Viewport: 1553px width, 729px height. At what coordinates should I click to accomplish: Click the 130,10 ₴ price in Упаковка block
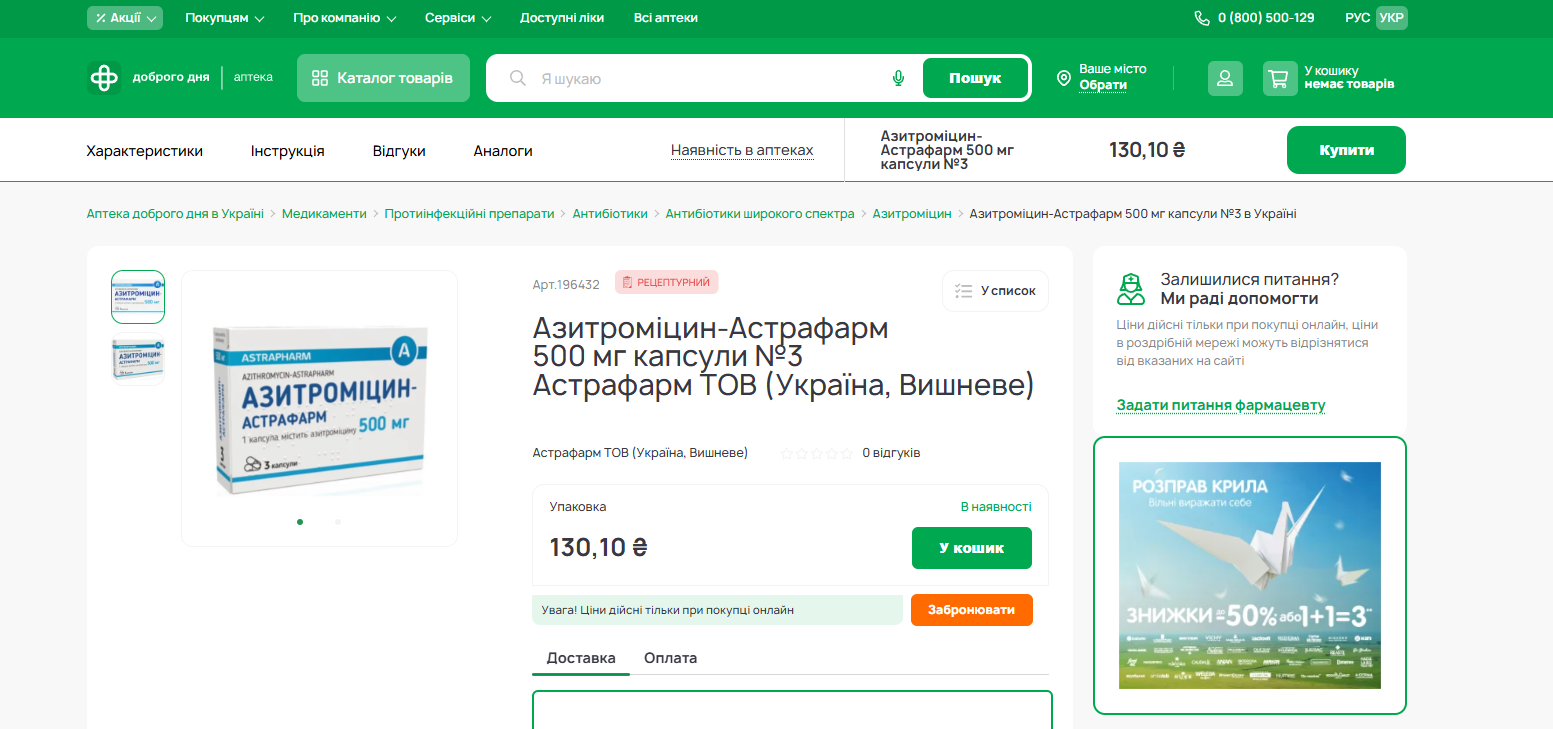599,547
